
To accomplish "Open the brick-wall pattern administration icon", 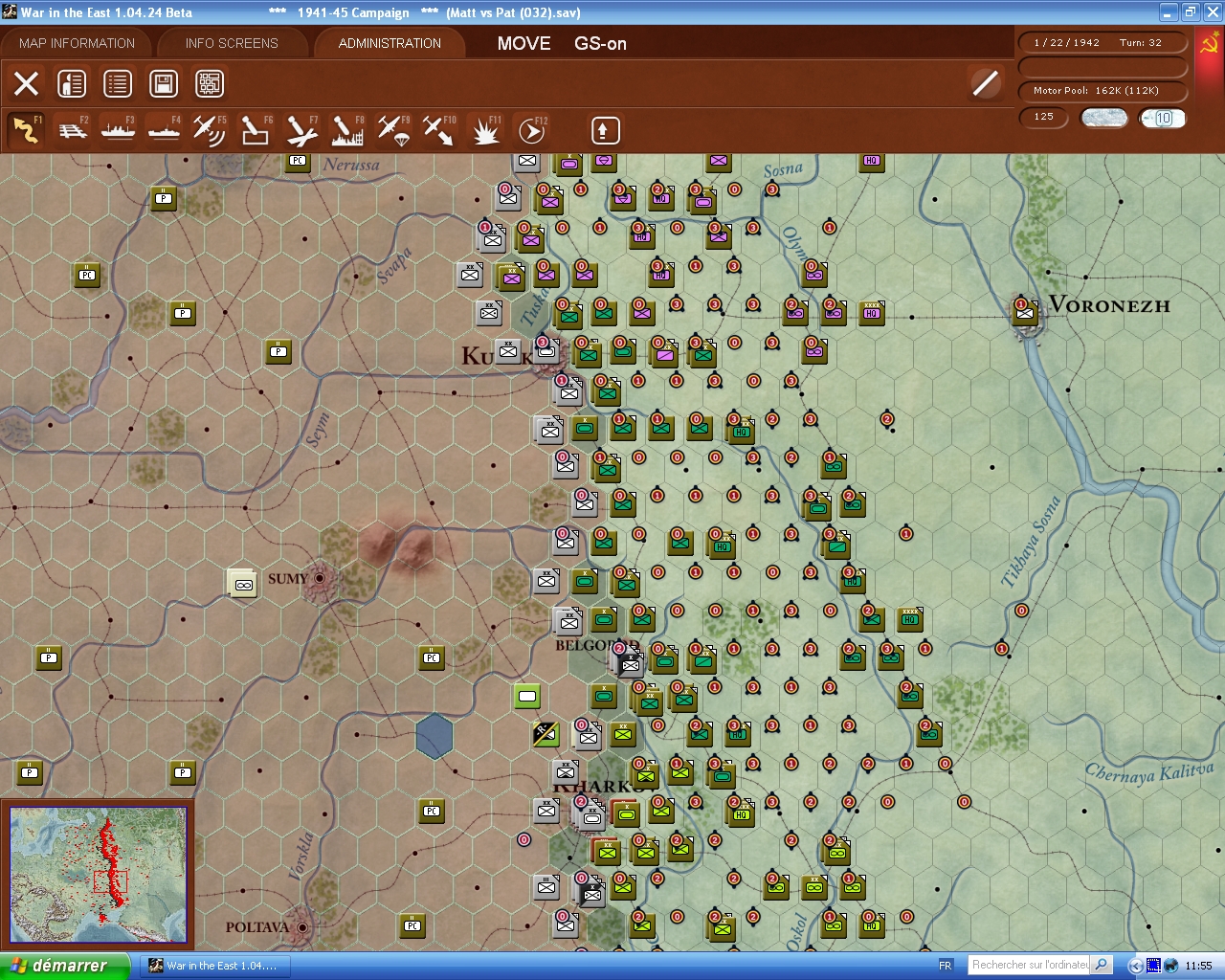I will tap(210, 83).
